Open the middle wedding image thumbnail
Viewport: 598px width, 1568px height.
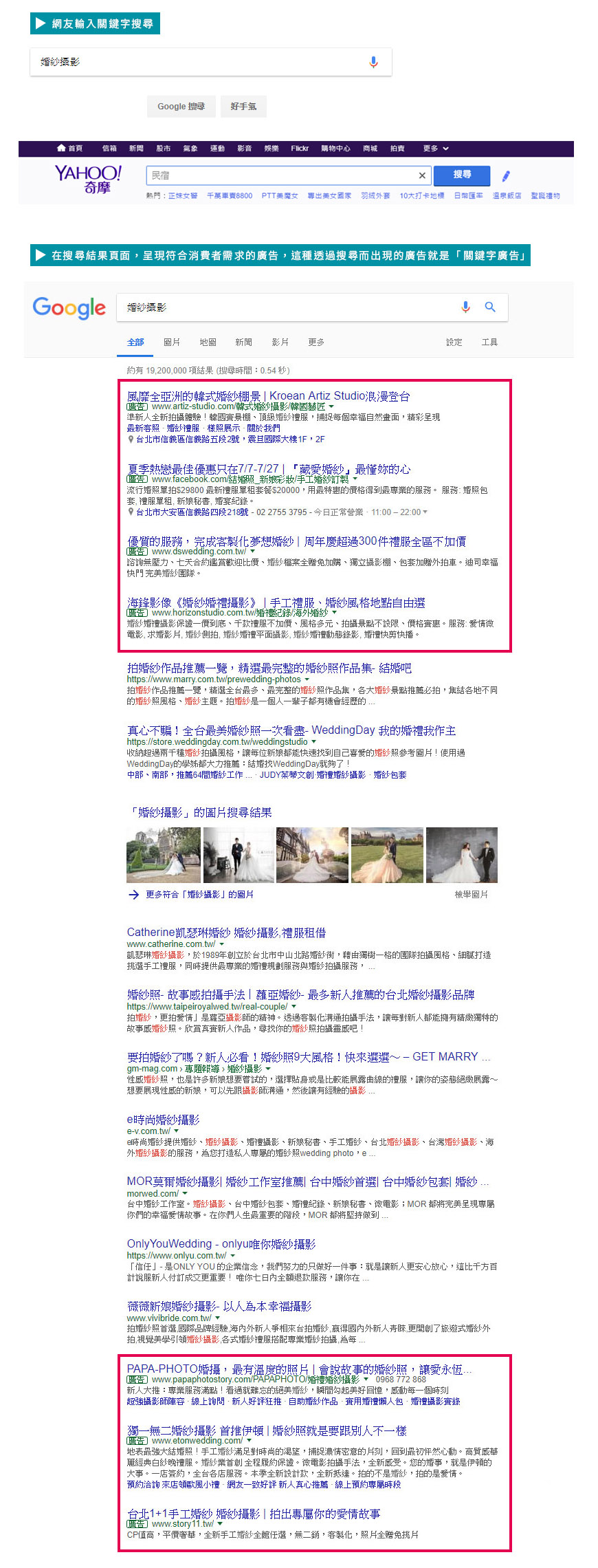point(312,855)
